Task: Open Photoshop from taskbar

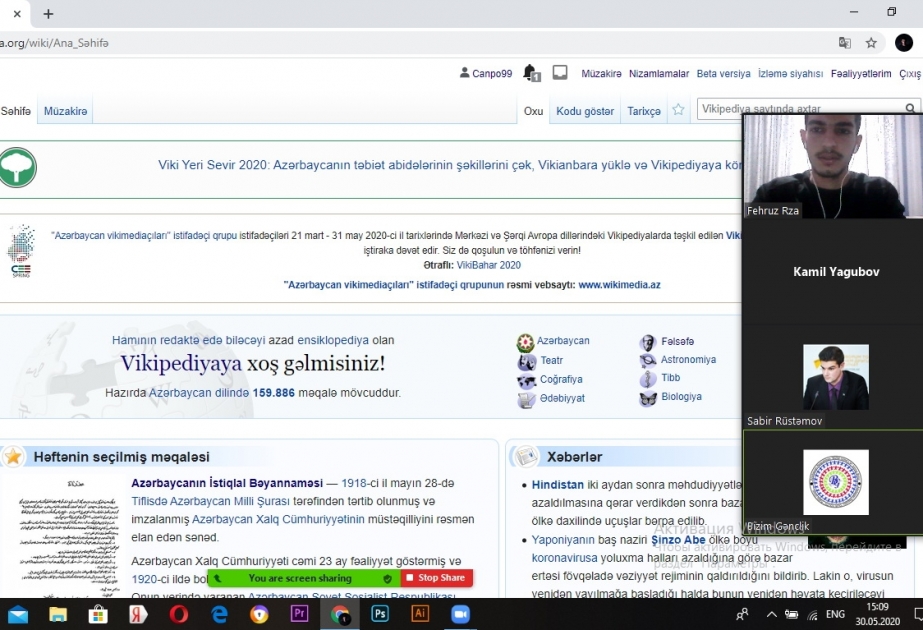Action: click(380, 614)
